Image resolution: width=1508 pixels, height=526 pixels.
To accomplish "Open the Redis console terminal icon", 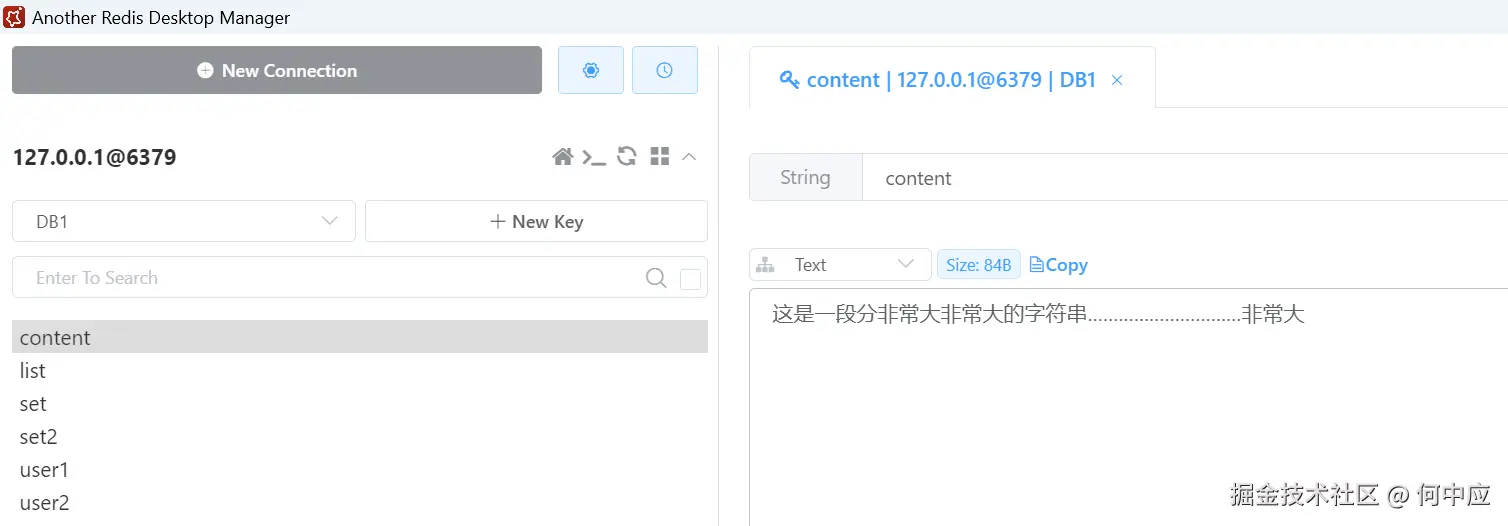I will (x=594, y=157).
